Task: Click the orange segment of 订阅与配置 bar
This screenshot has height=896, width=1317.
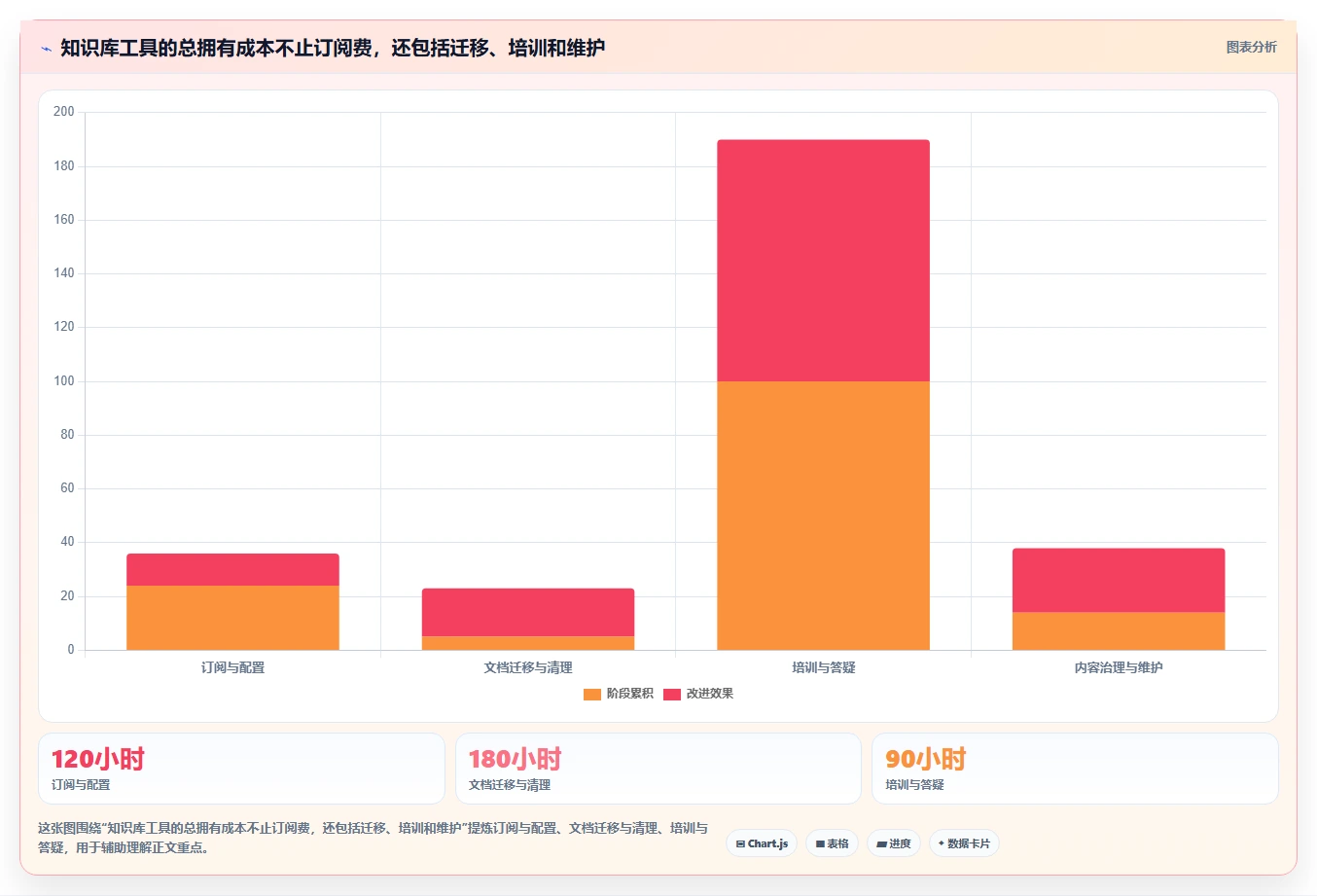Action: pyautogui.click(x=232, y=618)
